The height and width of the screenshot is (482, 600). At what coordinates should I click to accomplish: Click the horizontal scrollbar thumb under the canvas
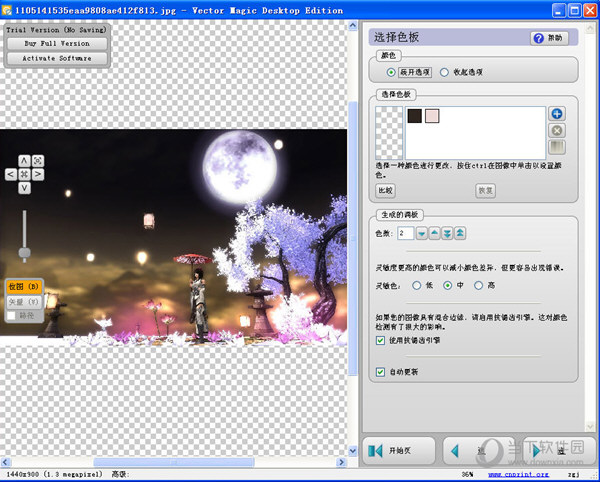(174, 462)
